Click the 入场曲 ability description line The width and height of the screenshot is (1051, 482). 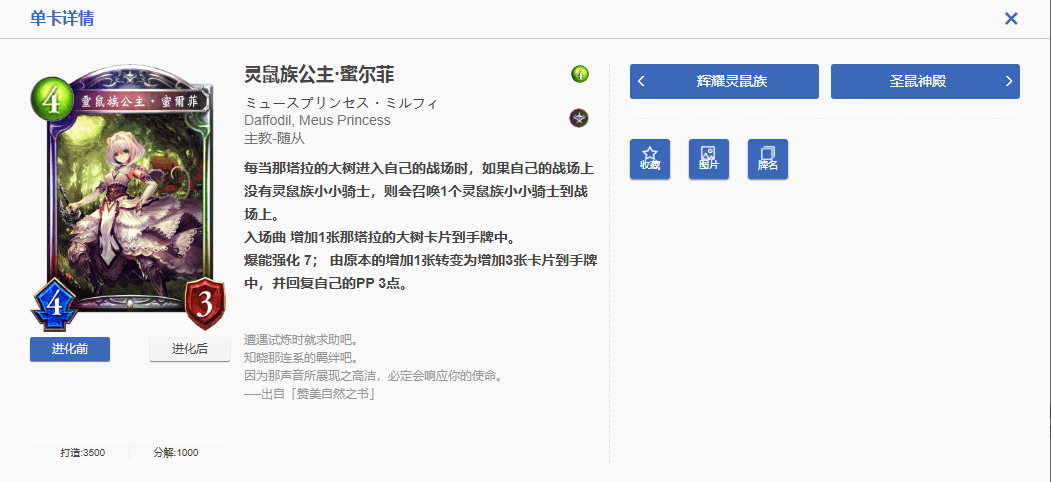pyautogui.click(x=379, y=238)
